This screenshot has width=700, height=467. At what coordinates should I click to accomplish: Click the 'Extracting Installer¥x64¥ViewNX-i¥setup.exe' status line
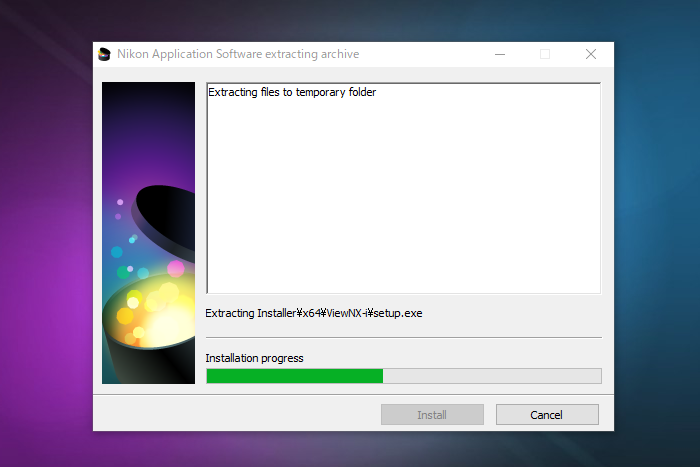pos(313,313)
